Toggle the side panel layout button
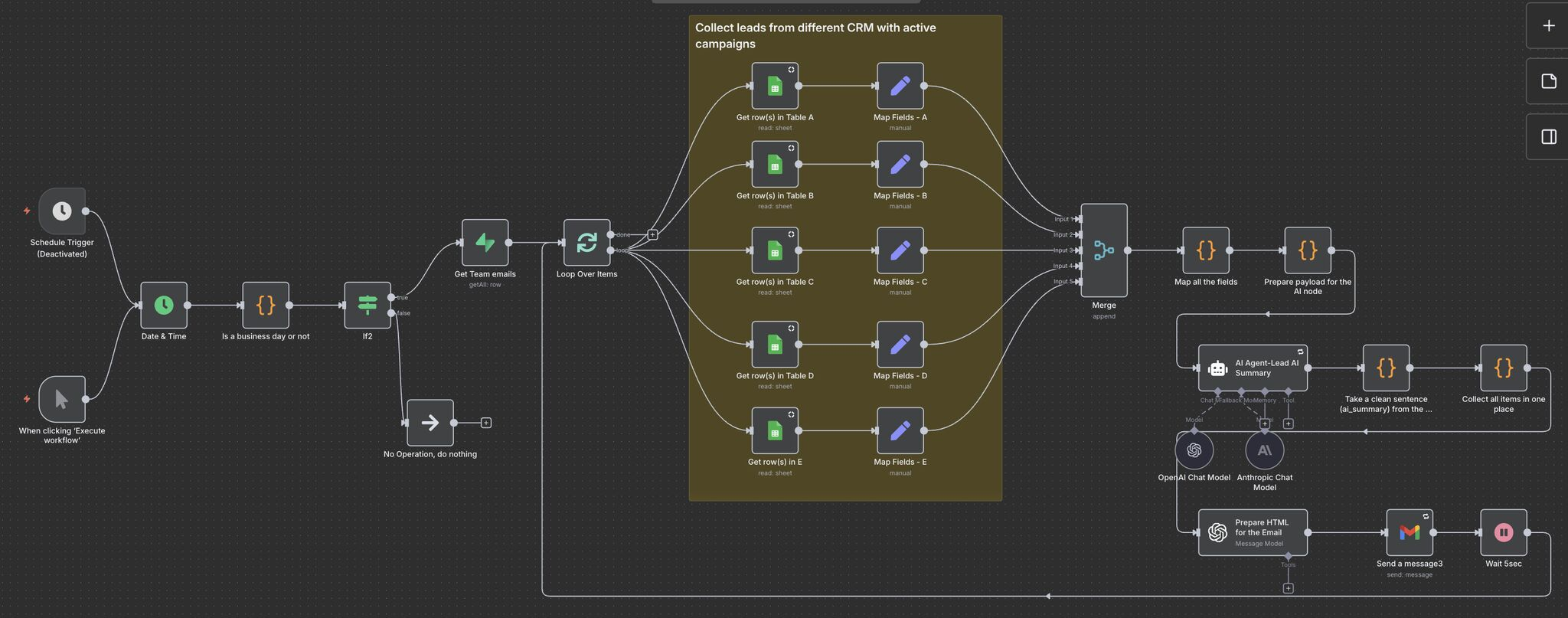Screen dimensions: 1568x618 pyautogui.click(x=1548, y=137)
